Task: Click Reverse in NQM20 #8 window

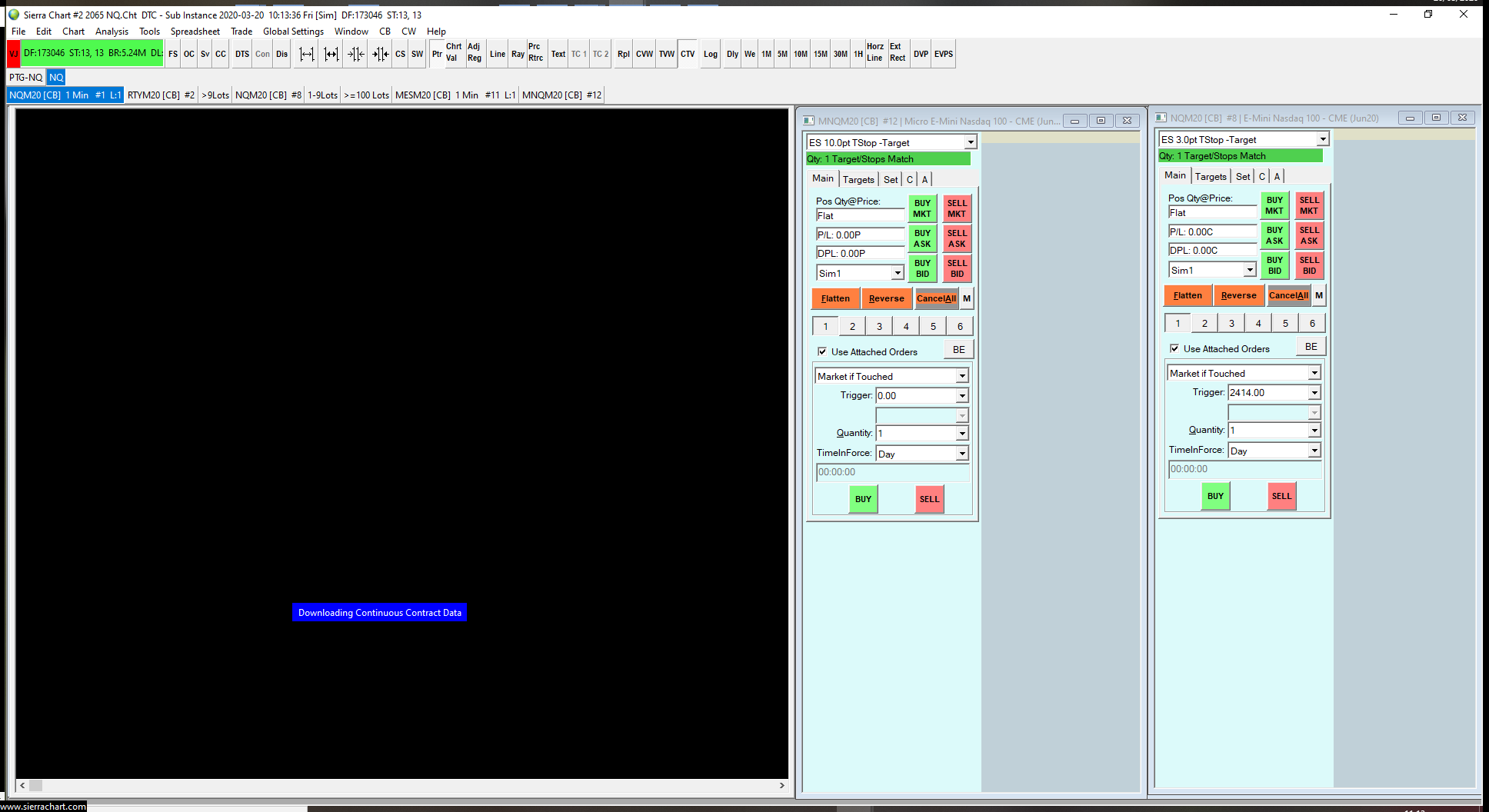Action: pyautogui.click(x=1238, y=295)
